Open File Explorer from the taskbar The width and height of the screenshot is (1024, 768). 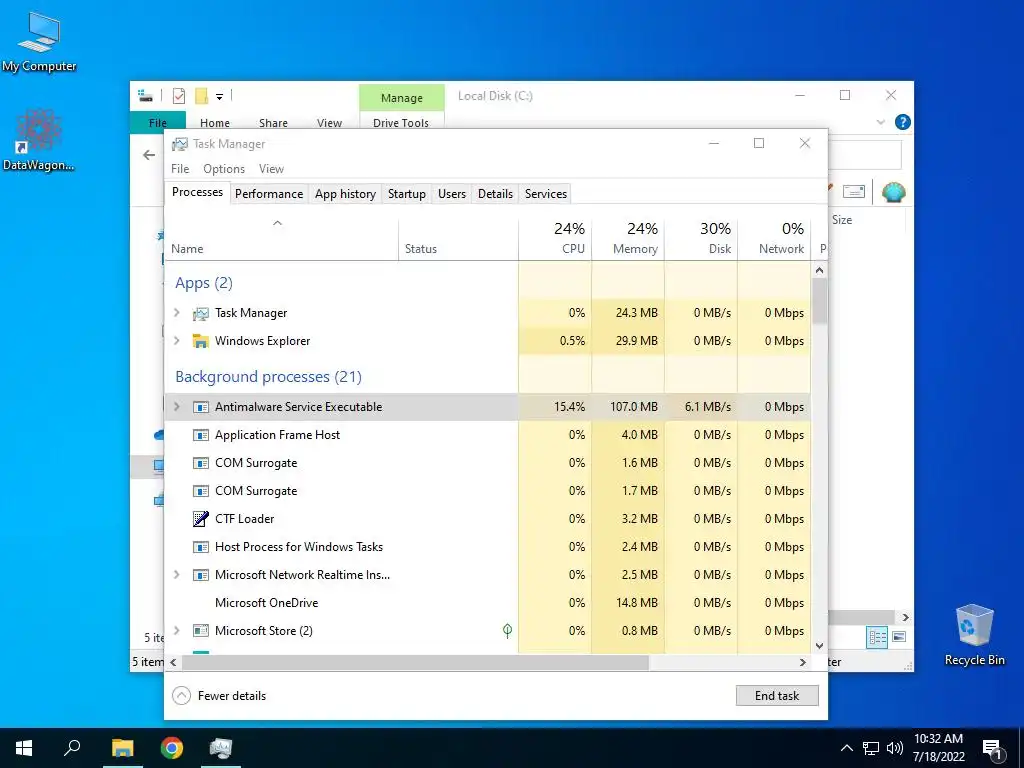122,748
